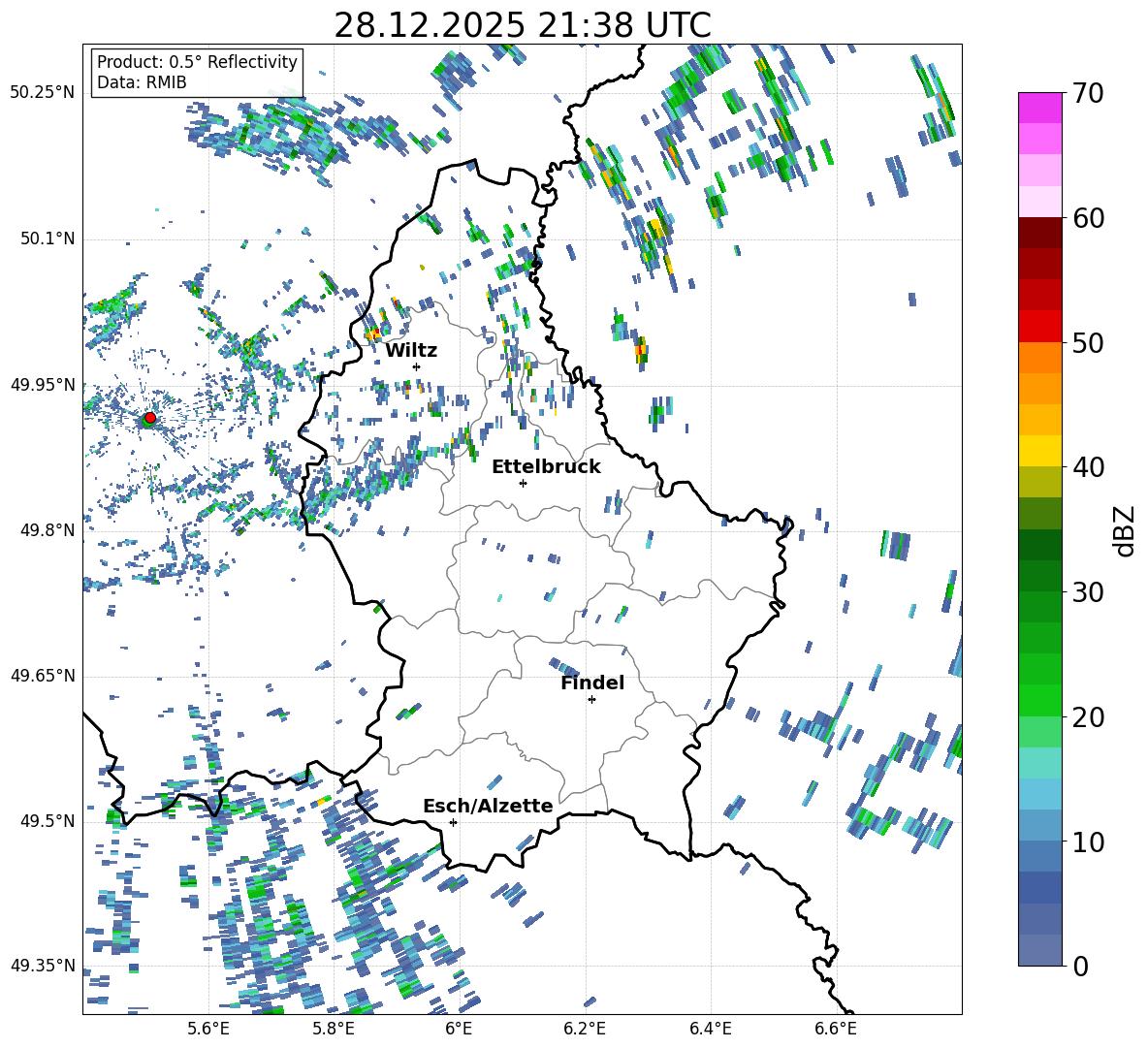
Task: Pick the orange colorbar segment above 50
Action: tap(1039, 358)
